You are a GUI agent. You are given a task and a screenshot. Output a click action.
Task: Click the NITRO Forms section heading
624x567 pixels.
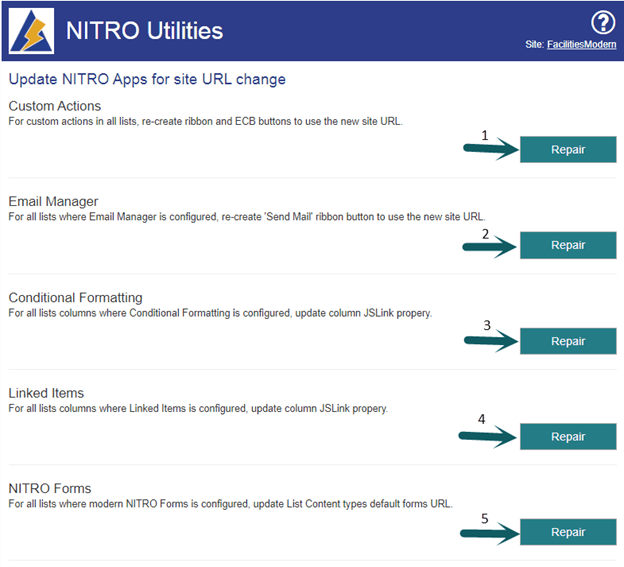[x=50, y=488]
